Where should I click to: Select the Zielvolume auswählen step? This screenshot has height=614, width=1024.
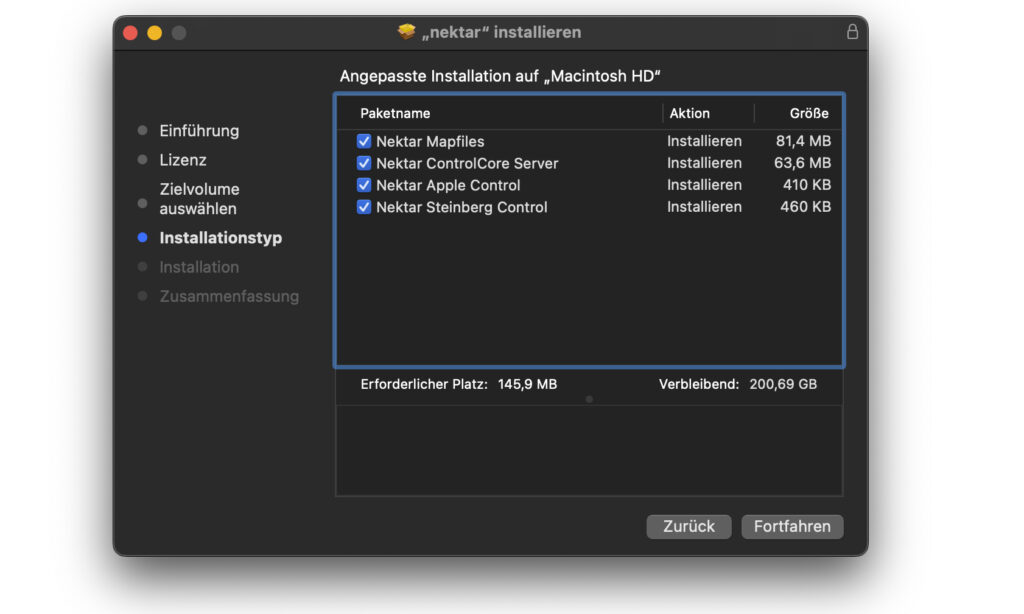[x=199, y=199]
